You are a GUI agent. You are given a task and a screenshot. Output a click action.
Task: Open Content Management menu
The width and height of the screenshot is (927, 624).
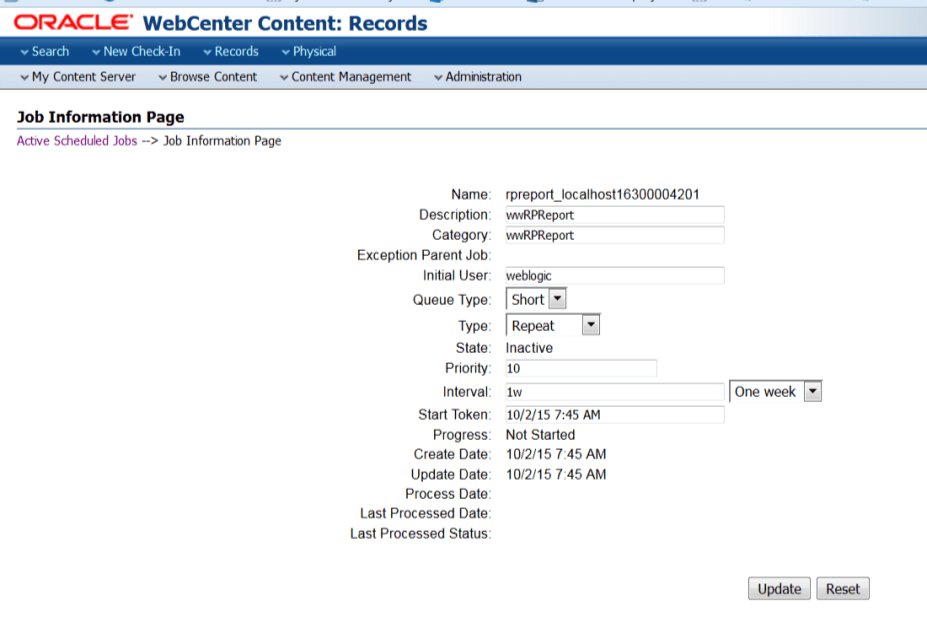(345, 77)
